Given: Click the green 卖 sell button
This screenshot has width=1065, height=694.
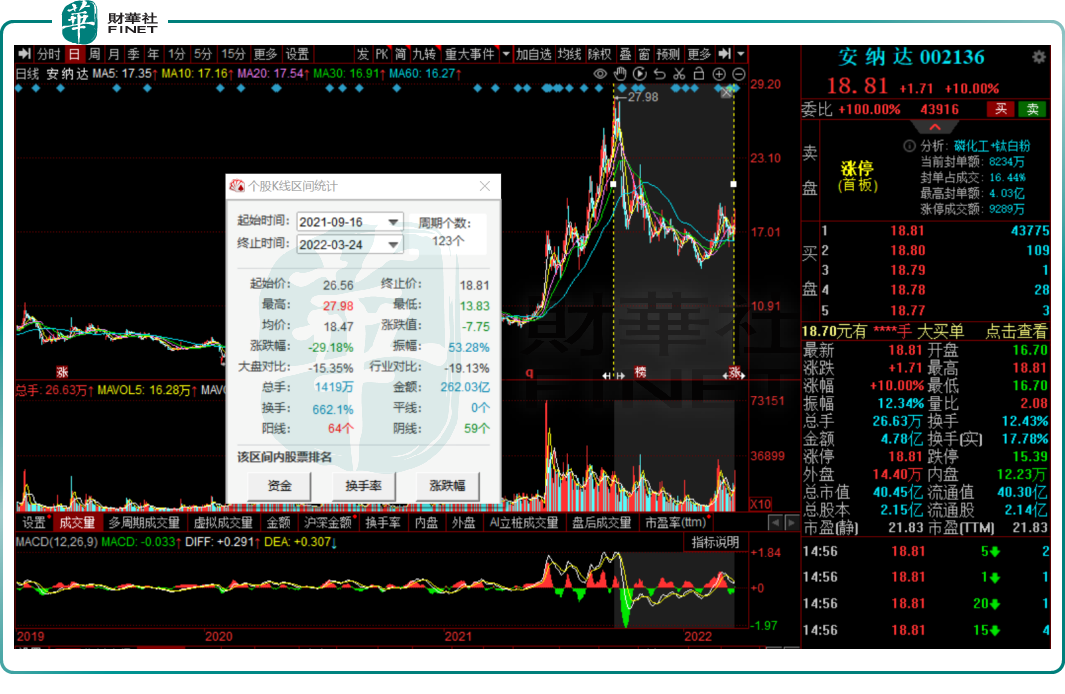Looking at the screenshot, I should pos(1032,109).
